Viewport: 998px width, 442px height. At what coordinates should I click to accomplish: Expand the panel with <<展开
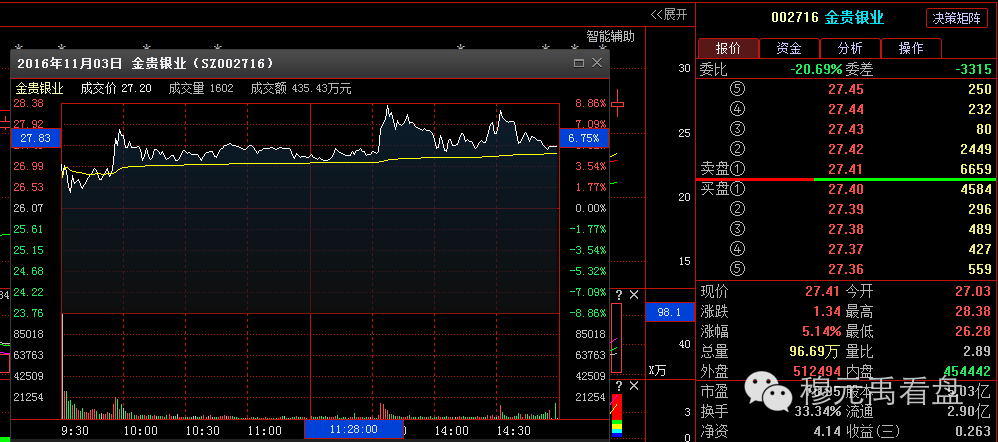point(669,15)
